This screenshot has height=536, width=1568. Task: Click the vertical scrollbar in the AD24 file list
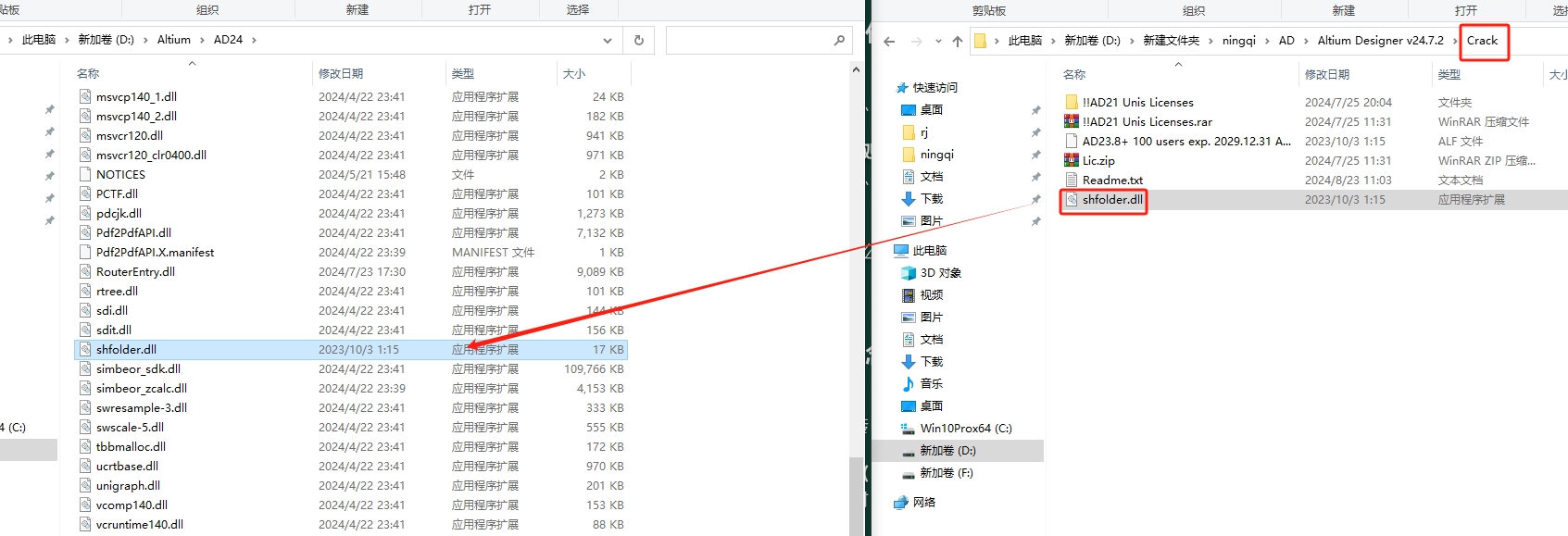click(856, 278)
